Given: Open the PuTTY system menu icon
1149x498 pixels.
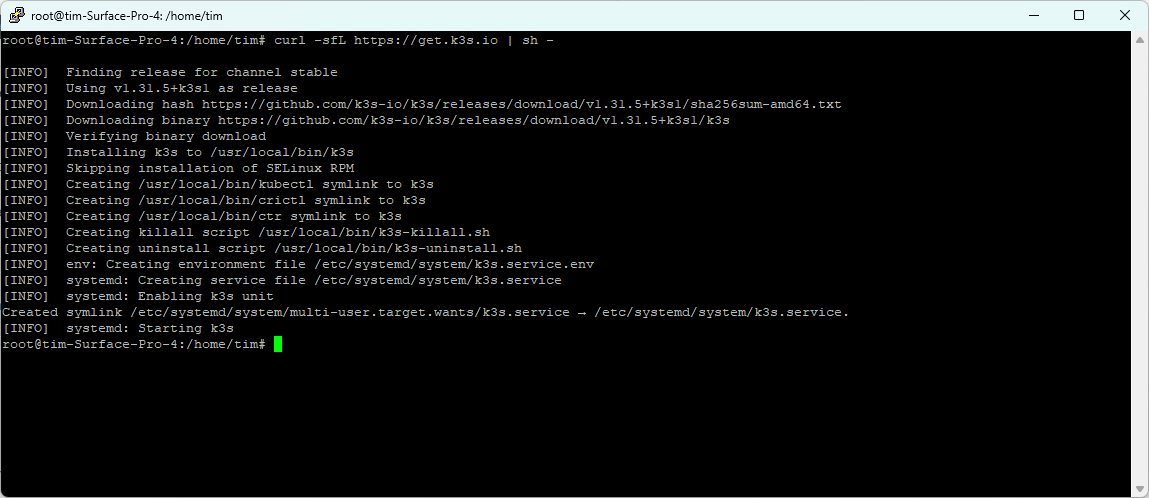Looking at the screenshot, I should click(x=16, y=15).
